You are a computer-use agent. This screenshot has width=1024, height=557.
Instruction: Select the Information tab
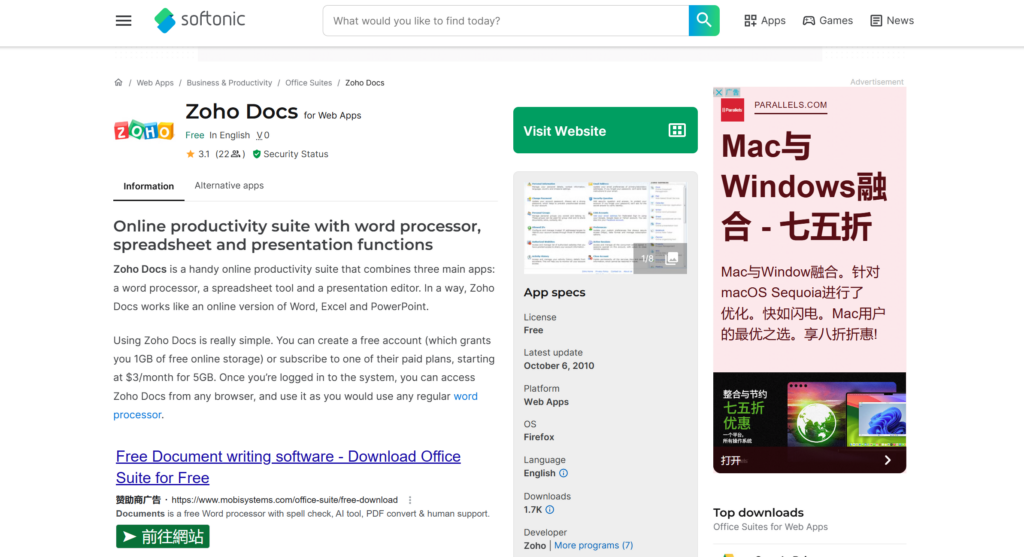[148, 186]
